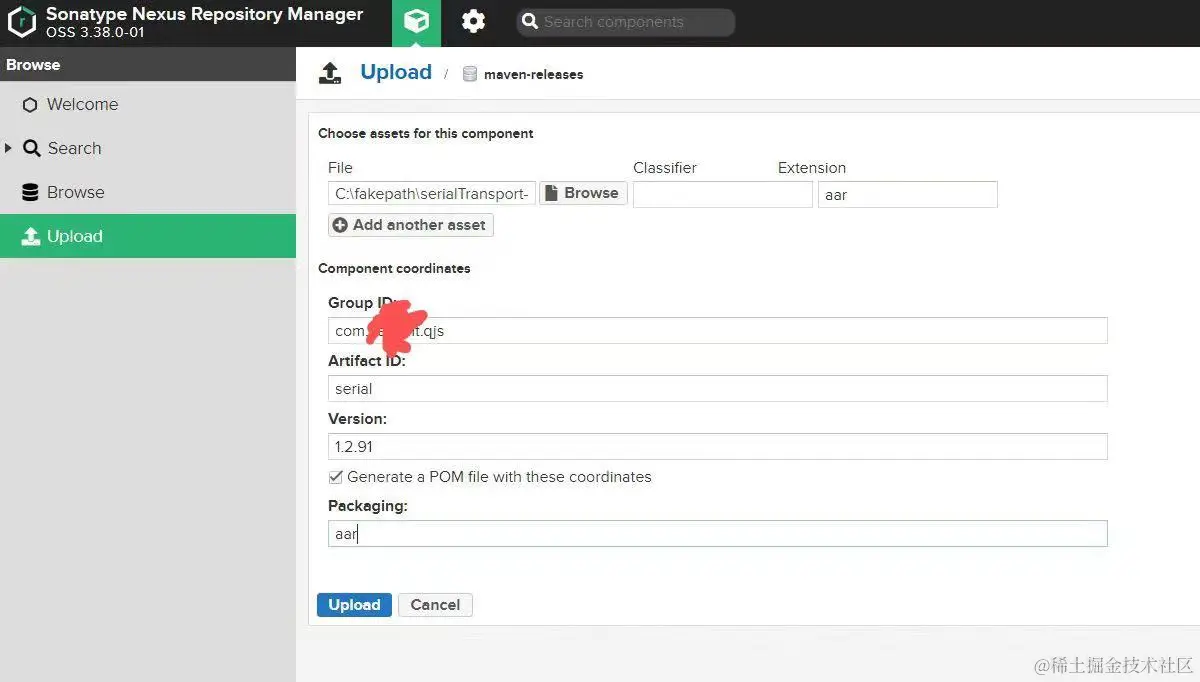The image size is (1200, 682).
Task: Click the plus icon on Add another asset
Action: (x=340, y=225)
